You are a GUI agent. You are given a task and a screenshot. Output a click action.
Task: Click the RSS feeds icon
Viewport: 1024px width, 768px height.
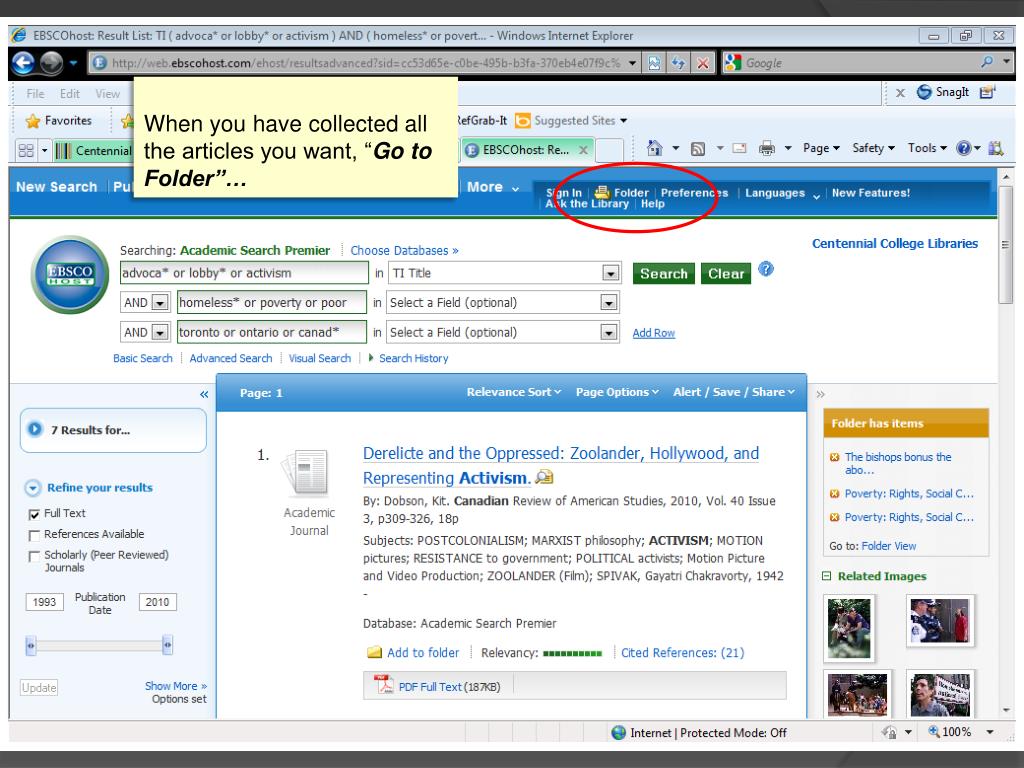(697, 149)
